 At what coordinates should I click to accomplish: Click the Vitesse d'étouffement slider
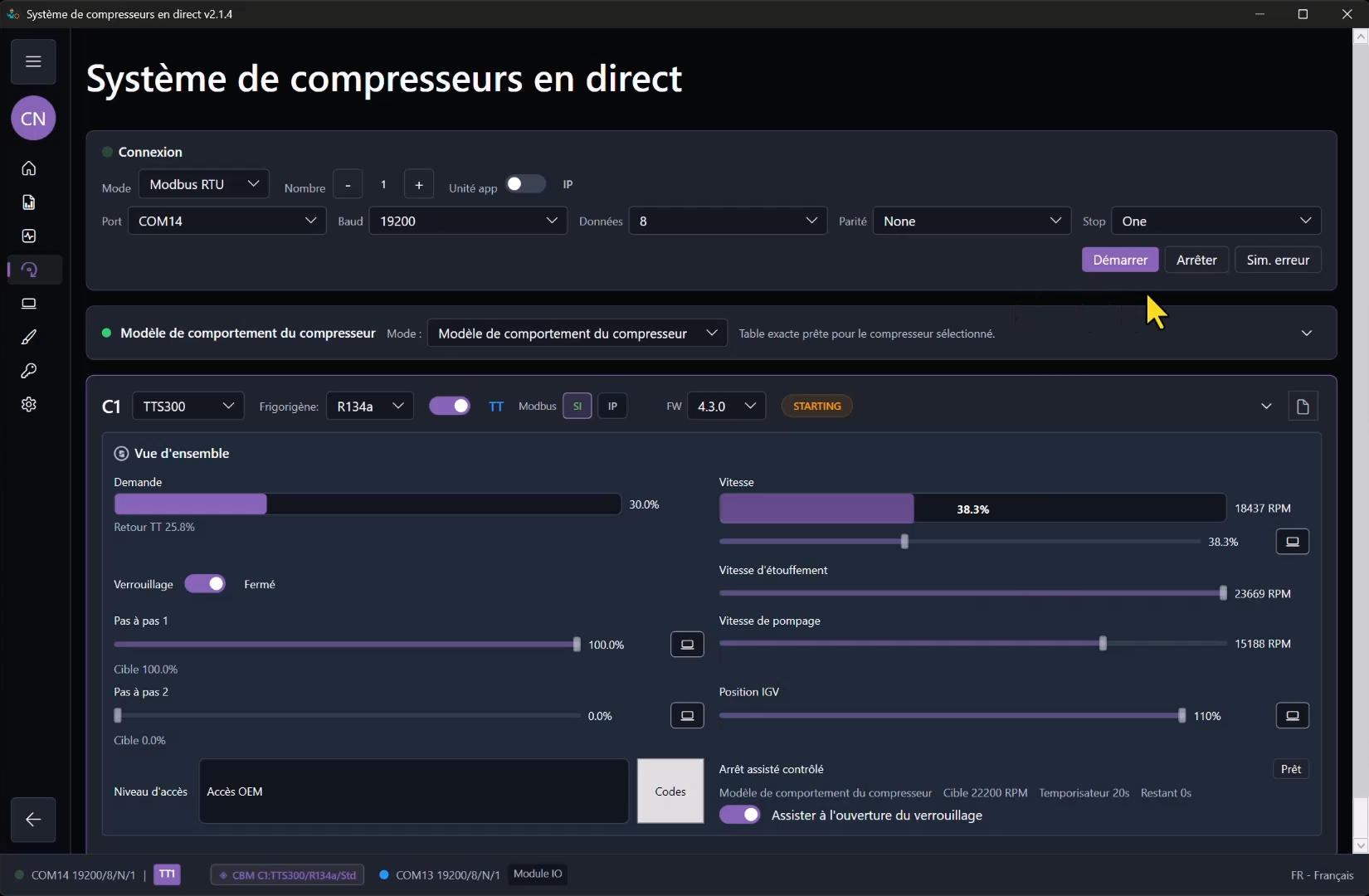click(x=973, y=593)
